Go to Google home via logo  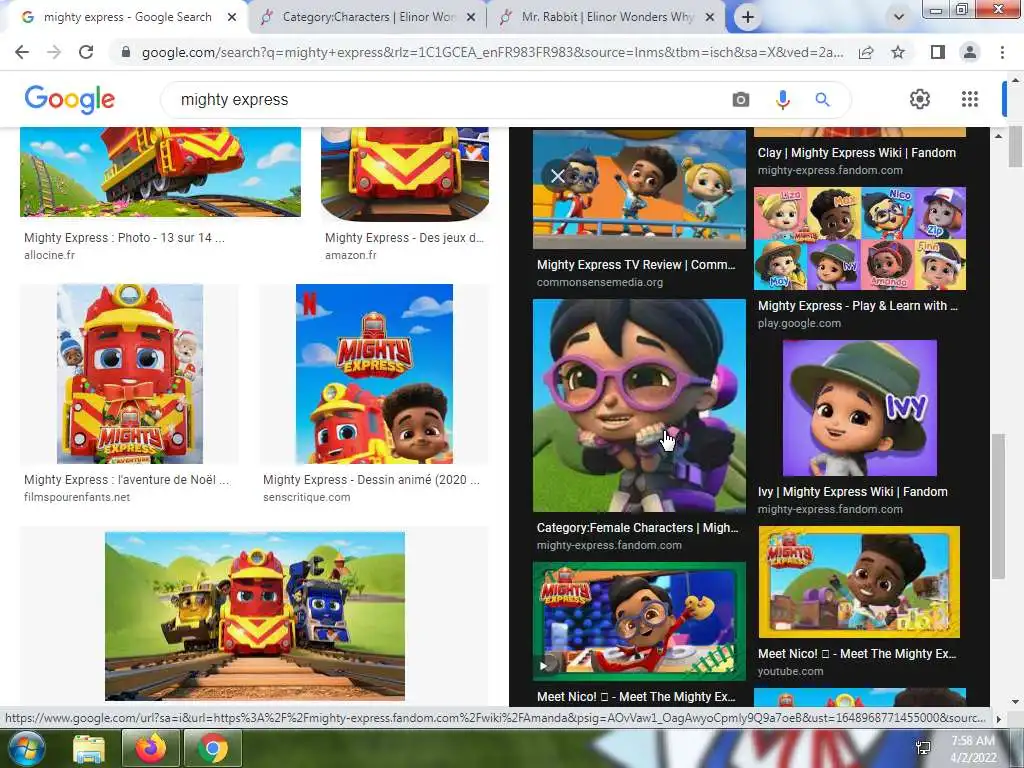tap(70, 99)
